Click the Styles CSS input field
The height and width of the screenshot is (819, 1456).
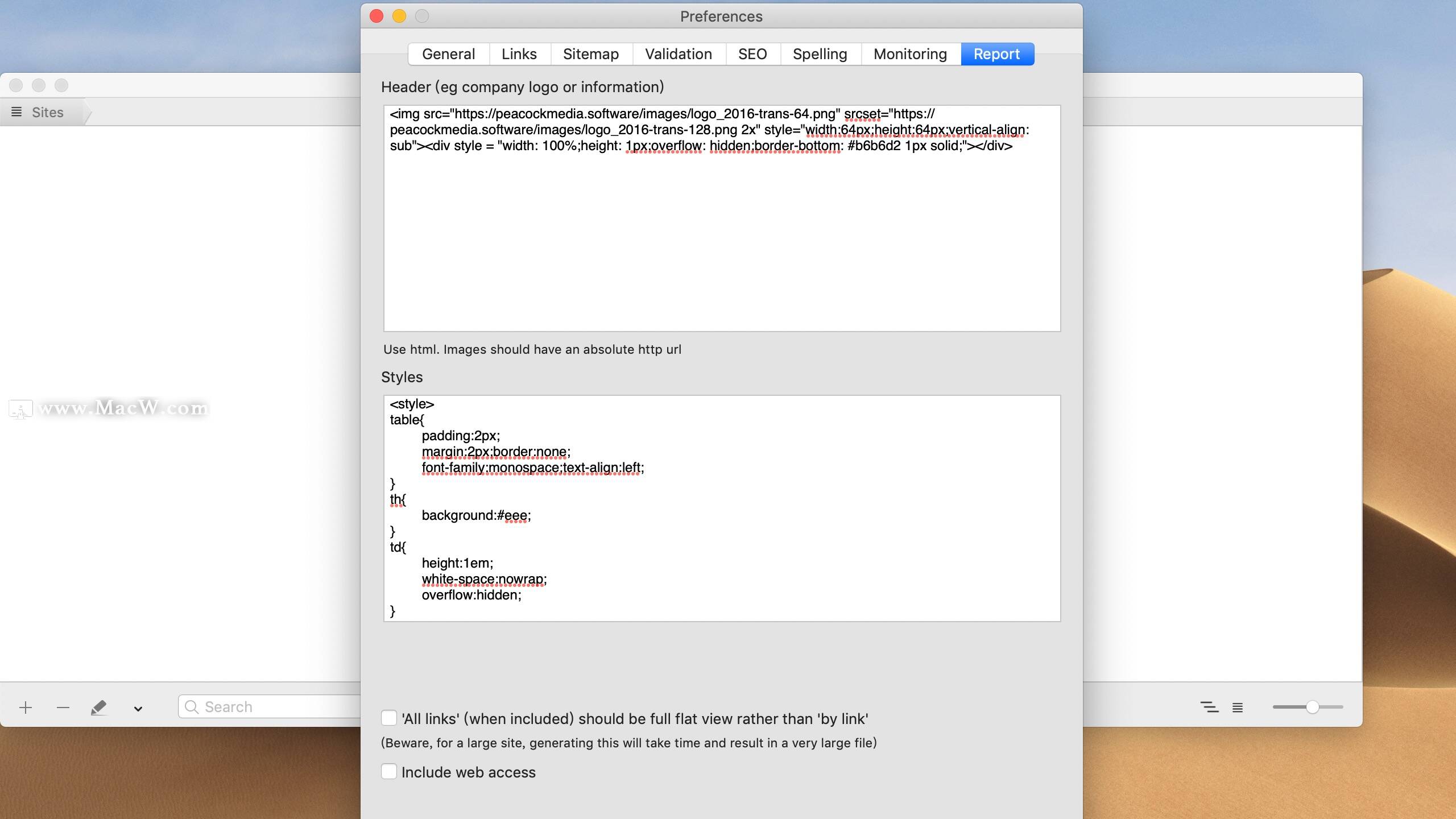pyautogui.click(x=721, y=507)
